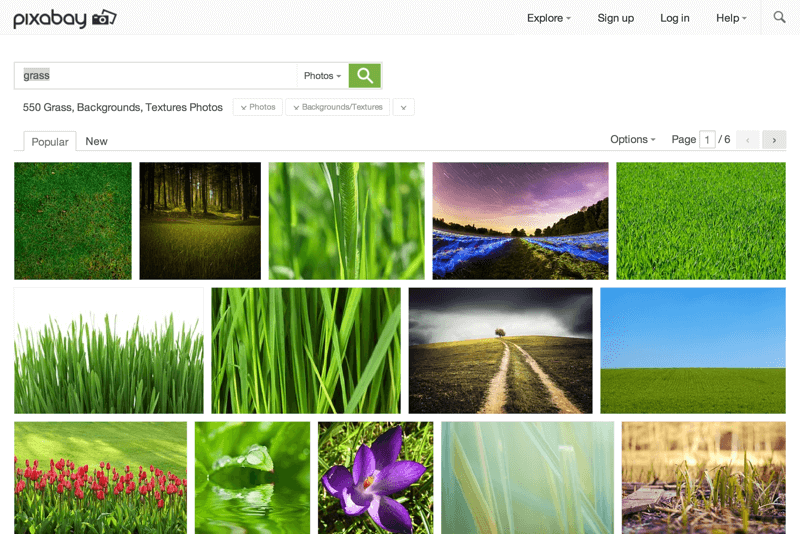Click the page number input box
Image resolution: width=800 pixels, height=534 pixels.
coord(707,140)
